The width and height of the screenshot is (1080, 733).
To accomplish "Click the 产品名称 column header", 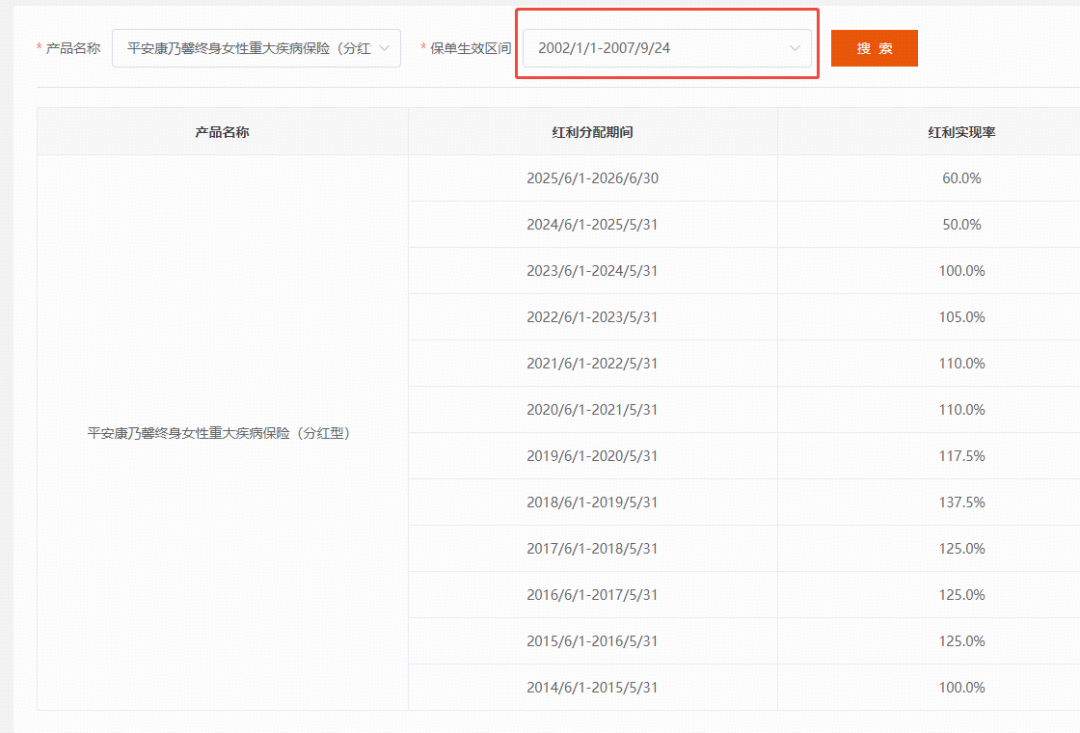I will 222,132.
